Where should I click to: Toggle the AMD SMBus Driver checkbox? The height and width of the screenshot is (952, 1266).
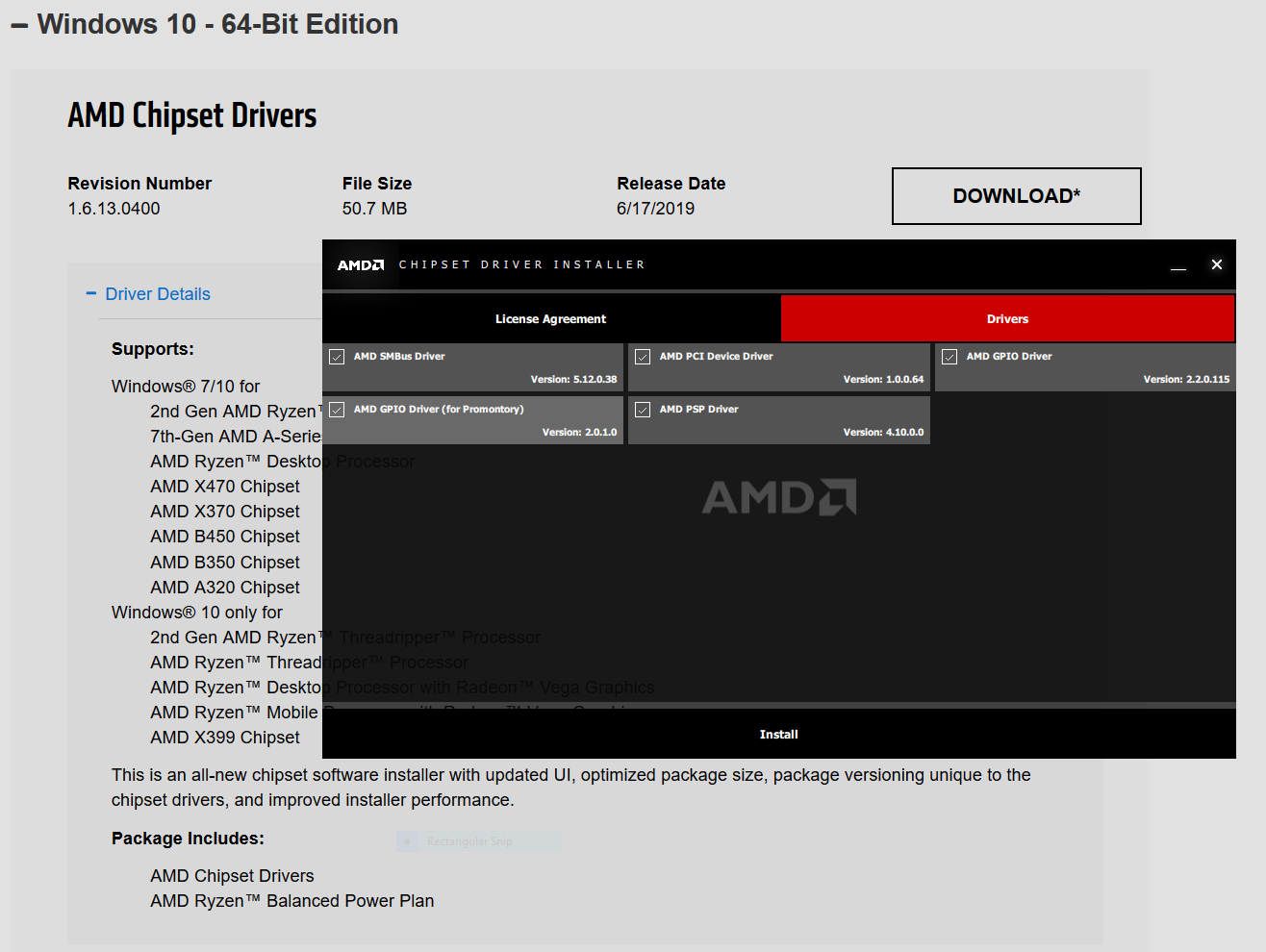(x=337, y=357)
